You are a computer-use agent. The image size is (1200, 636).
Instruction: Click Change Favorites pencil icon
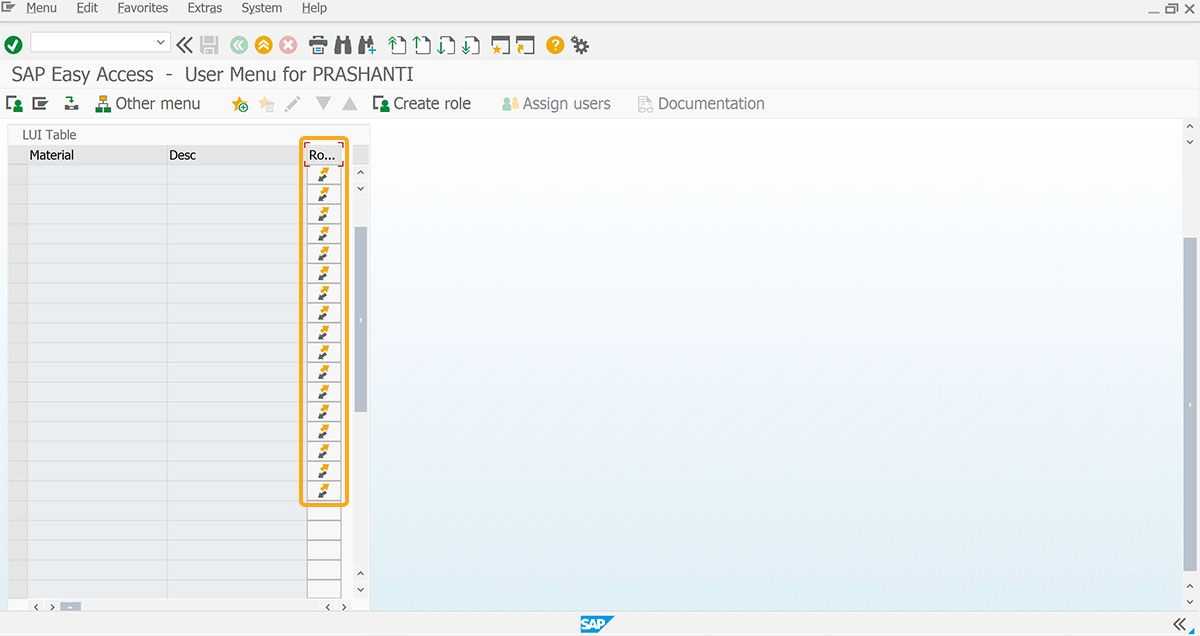pos(292,104)
